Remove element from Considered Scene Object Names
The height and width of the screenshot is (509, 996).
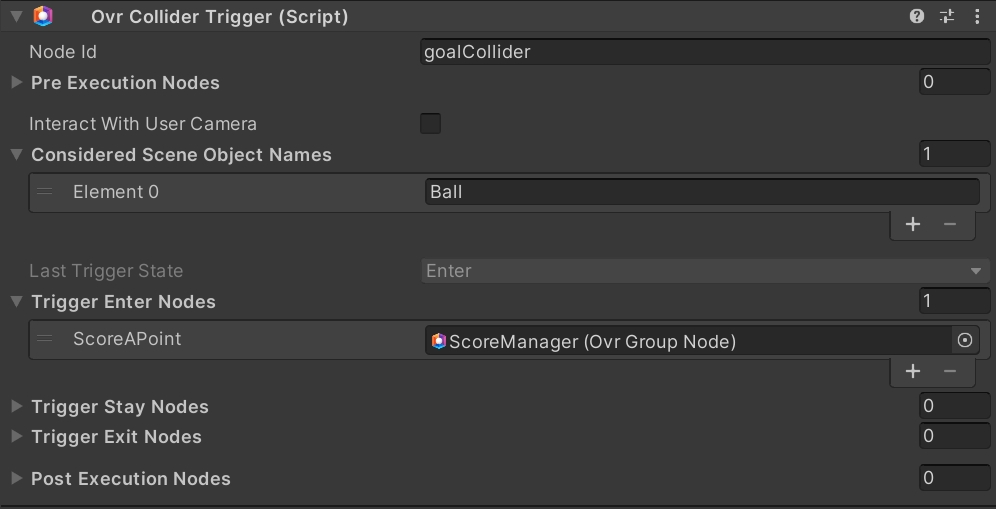pos(950,224)
